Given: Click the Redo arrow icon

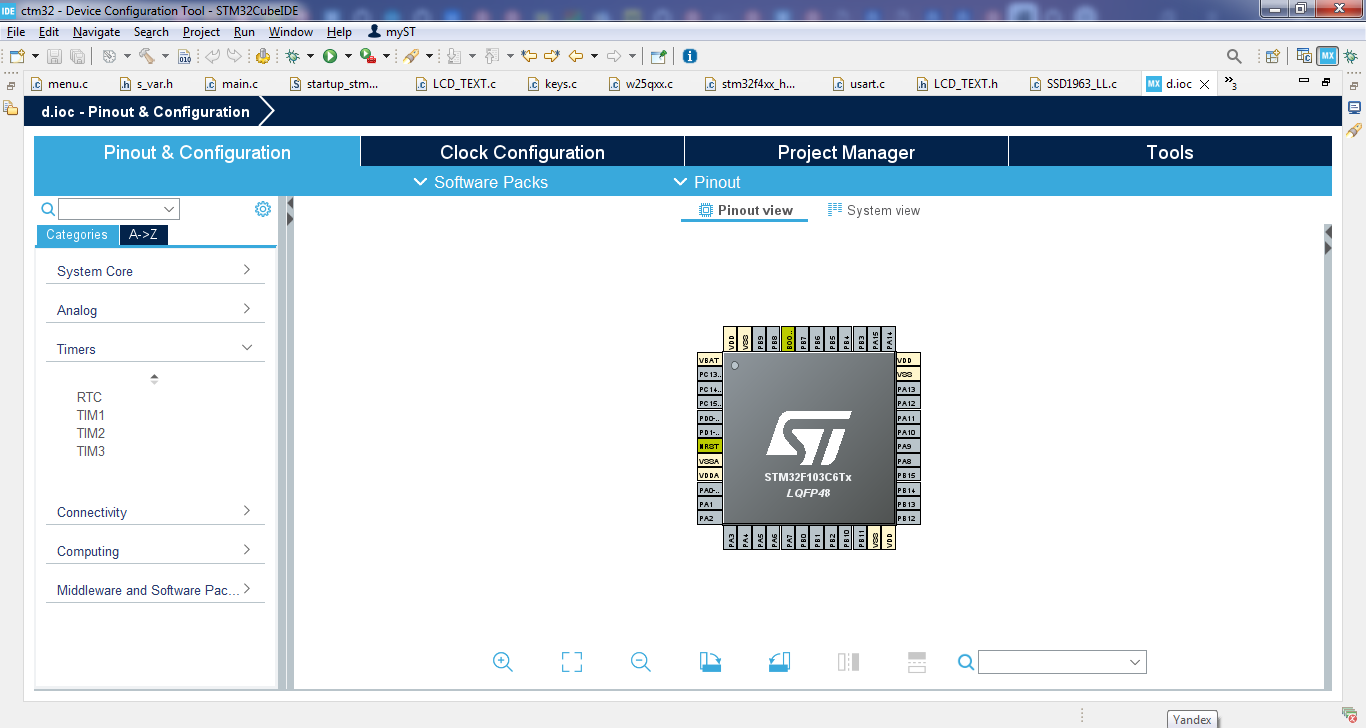Looking at the screenshot, I should tap(234, 56).
